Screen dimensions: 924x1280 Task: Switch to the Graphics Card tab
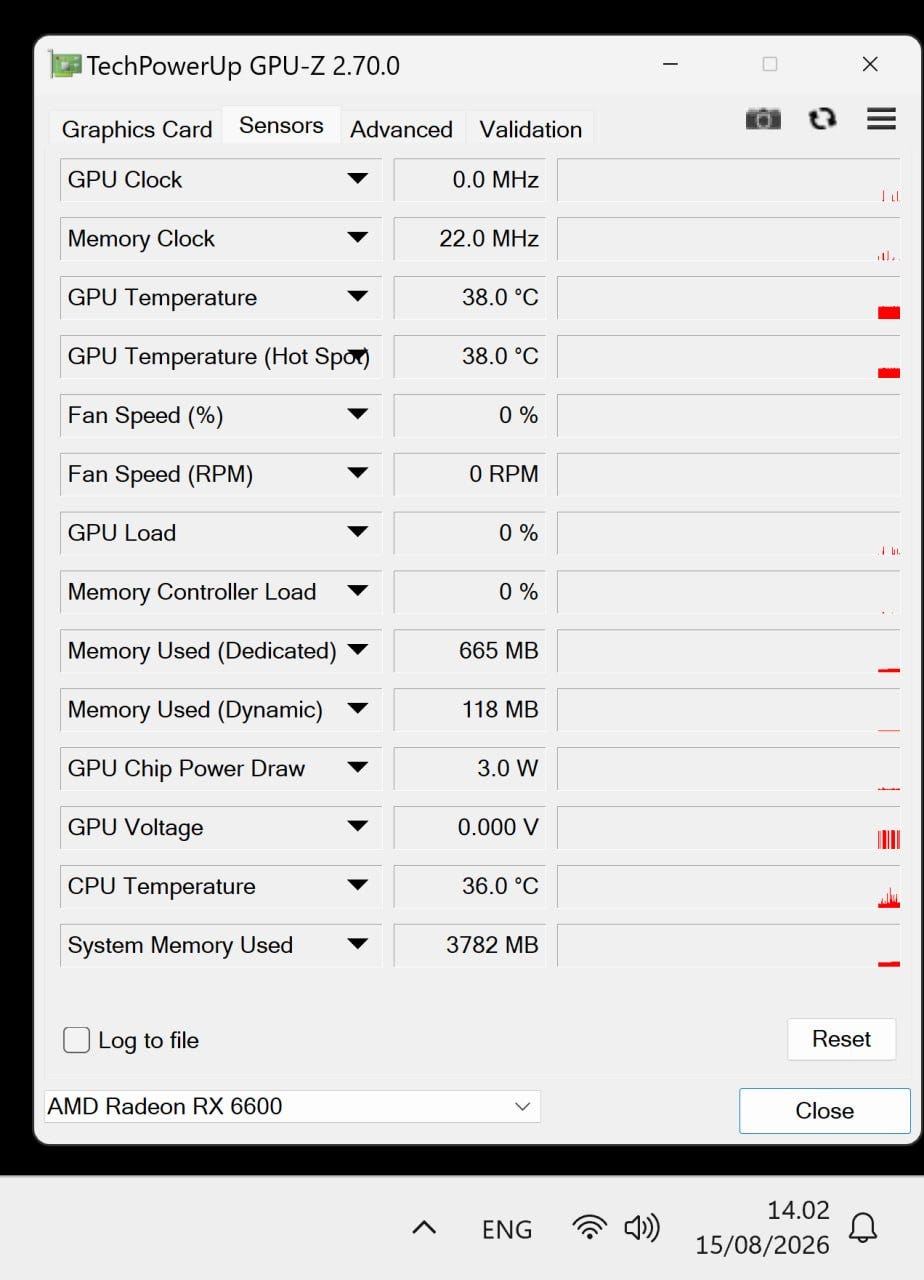point(137,129)
